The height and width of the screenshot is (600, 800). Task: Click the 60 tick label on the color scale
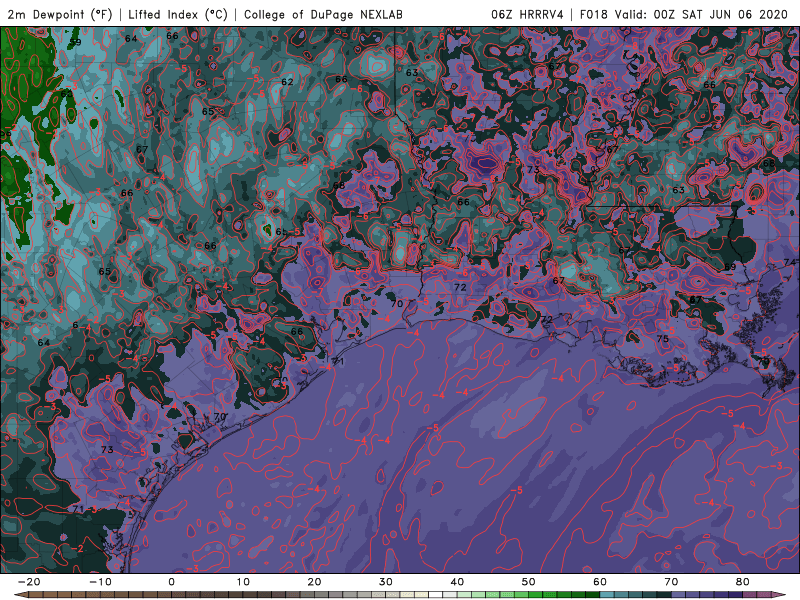(x=600, y=582)
